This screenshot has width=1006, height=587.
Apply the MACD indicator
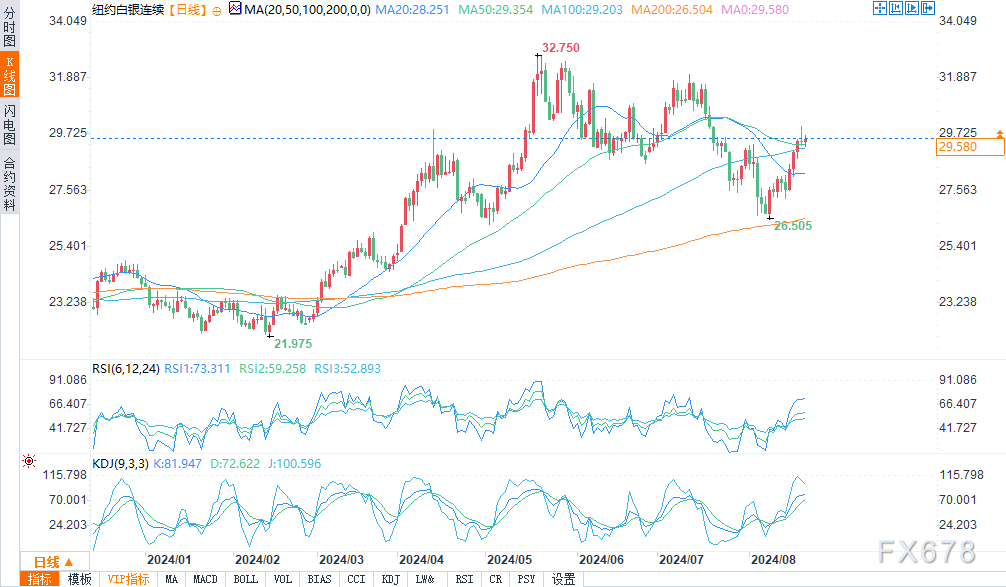[x=205, y=579]
